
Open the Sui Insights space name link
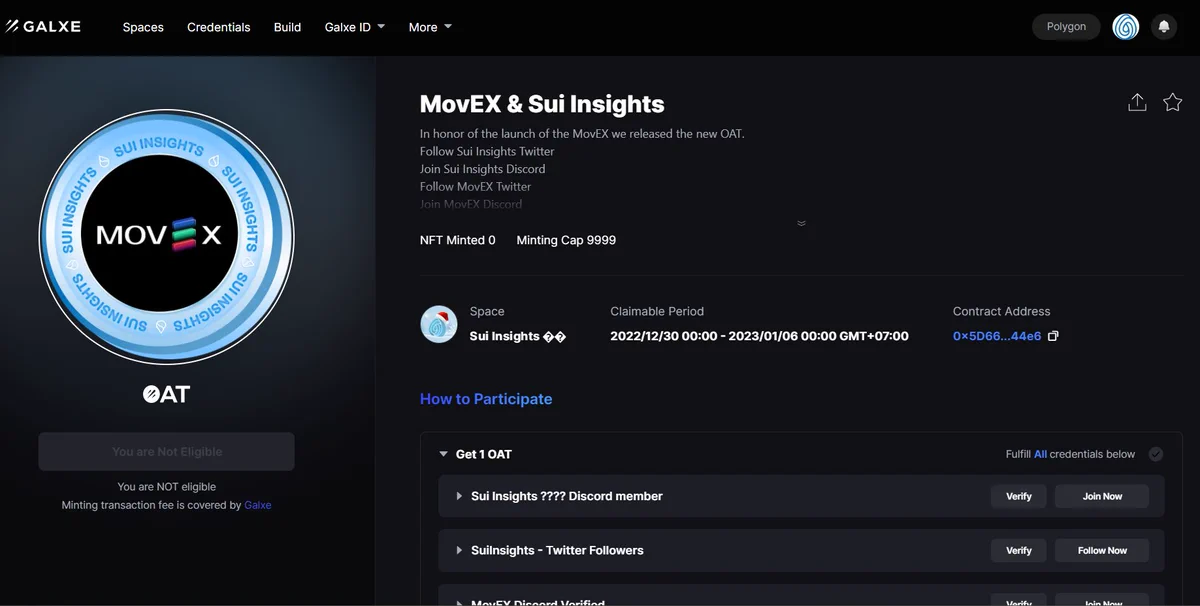pyautogui.click(x=518, y=336)
